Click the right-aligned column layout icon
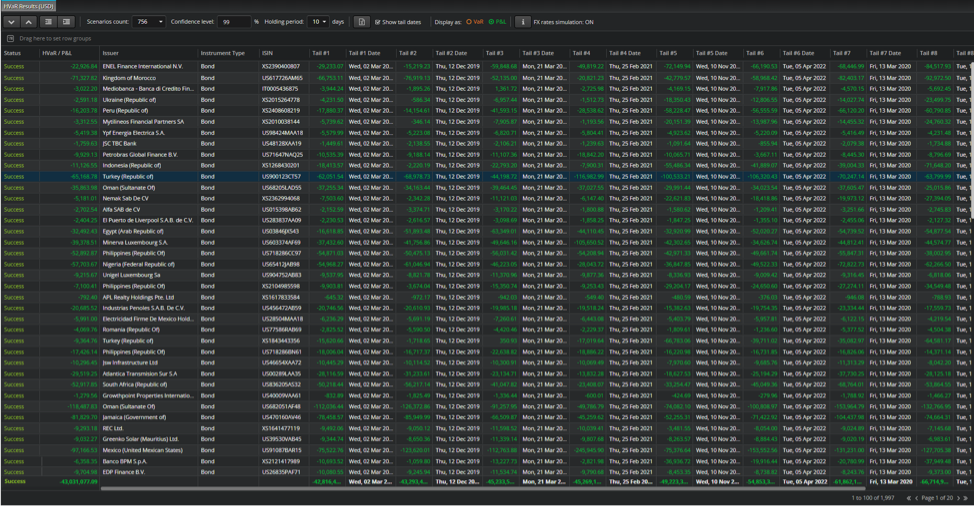 (66, 22)
